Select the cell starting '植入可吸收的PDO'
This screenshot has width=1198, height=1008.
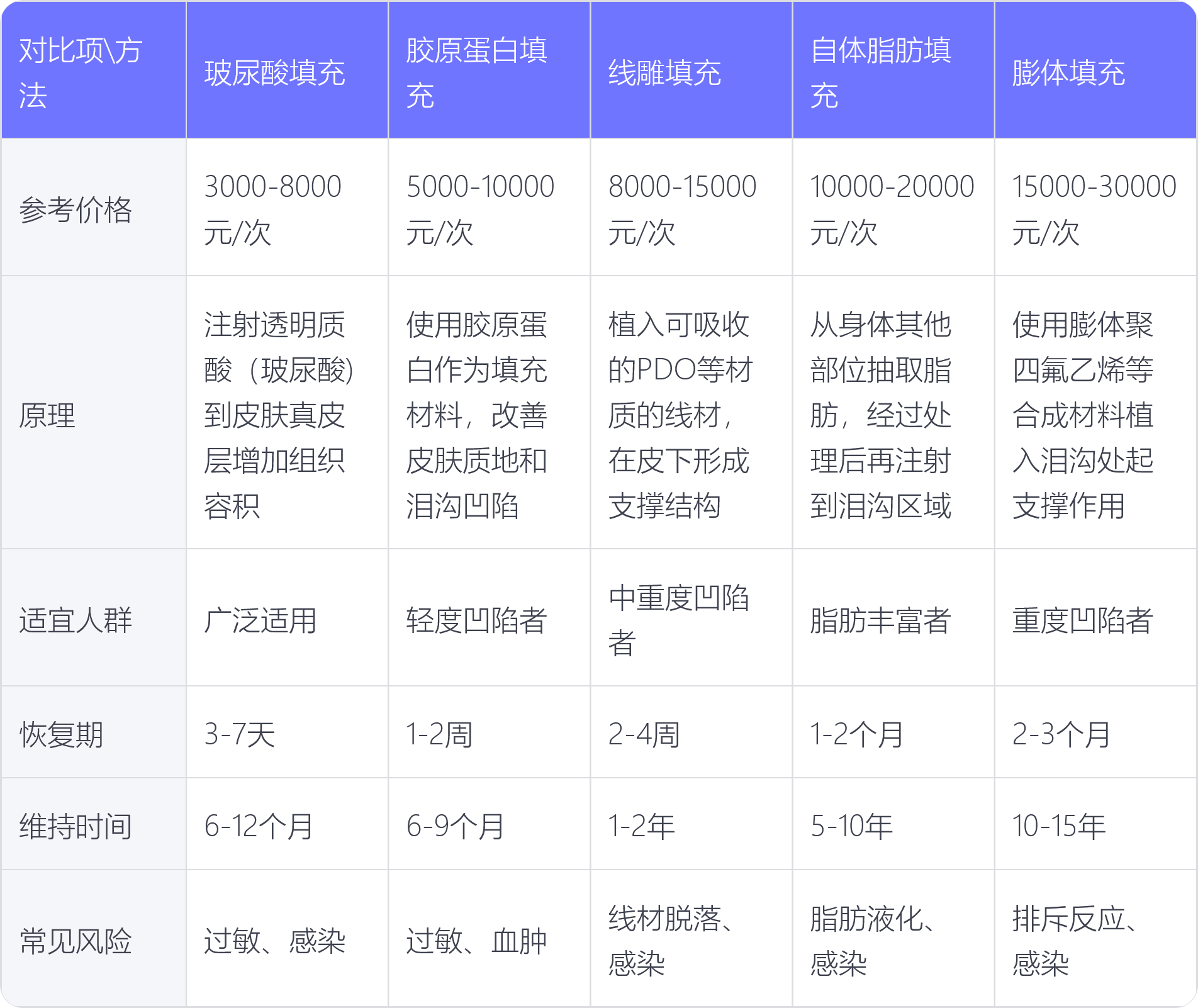click(691, 412)
